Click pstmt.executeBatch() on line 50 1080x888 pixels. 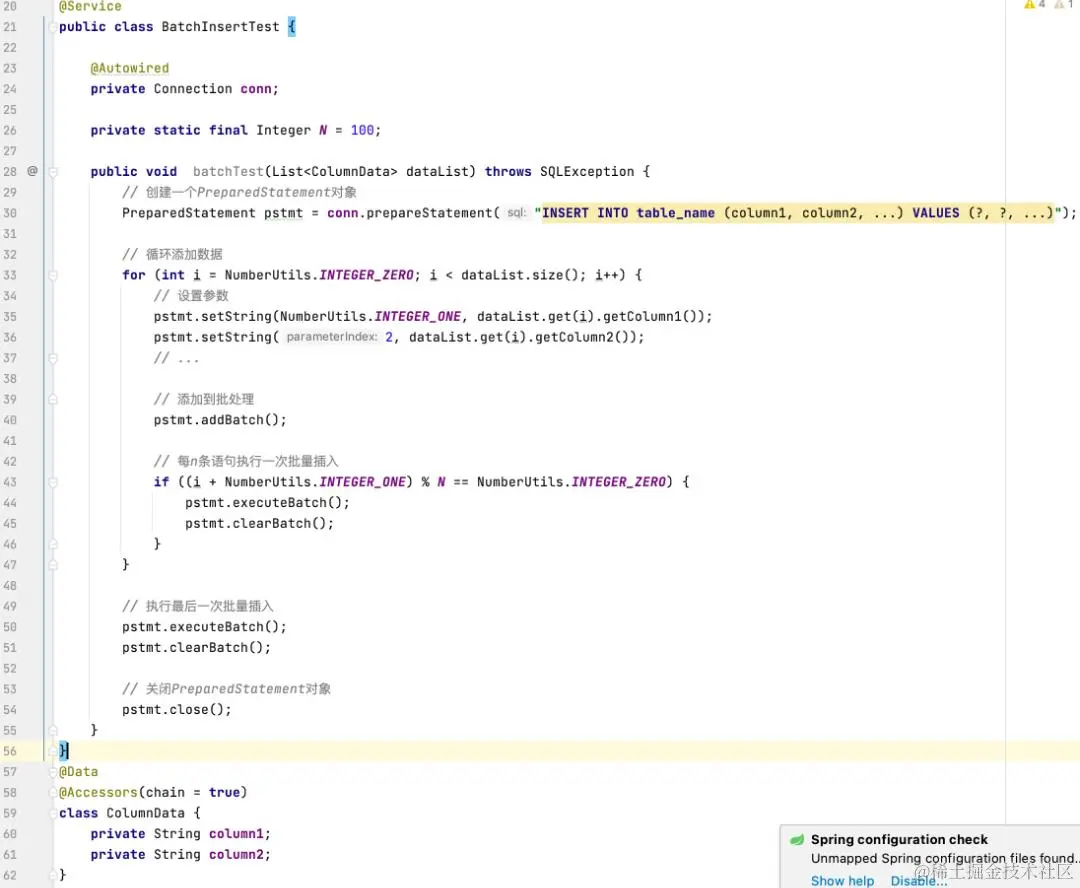pyautogui.click(x=200, y=627)
